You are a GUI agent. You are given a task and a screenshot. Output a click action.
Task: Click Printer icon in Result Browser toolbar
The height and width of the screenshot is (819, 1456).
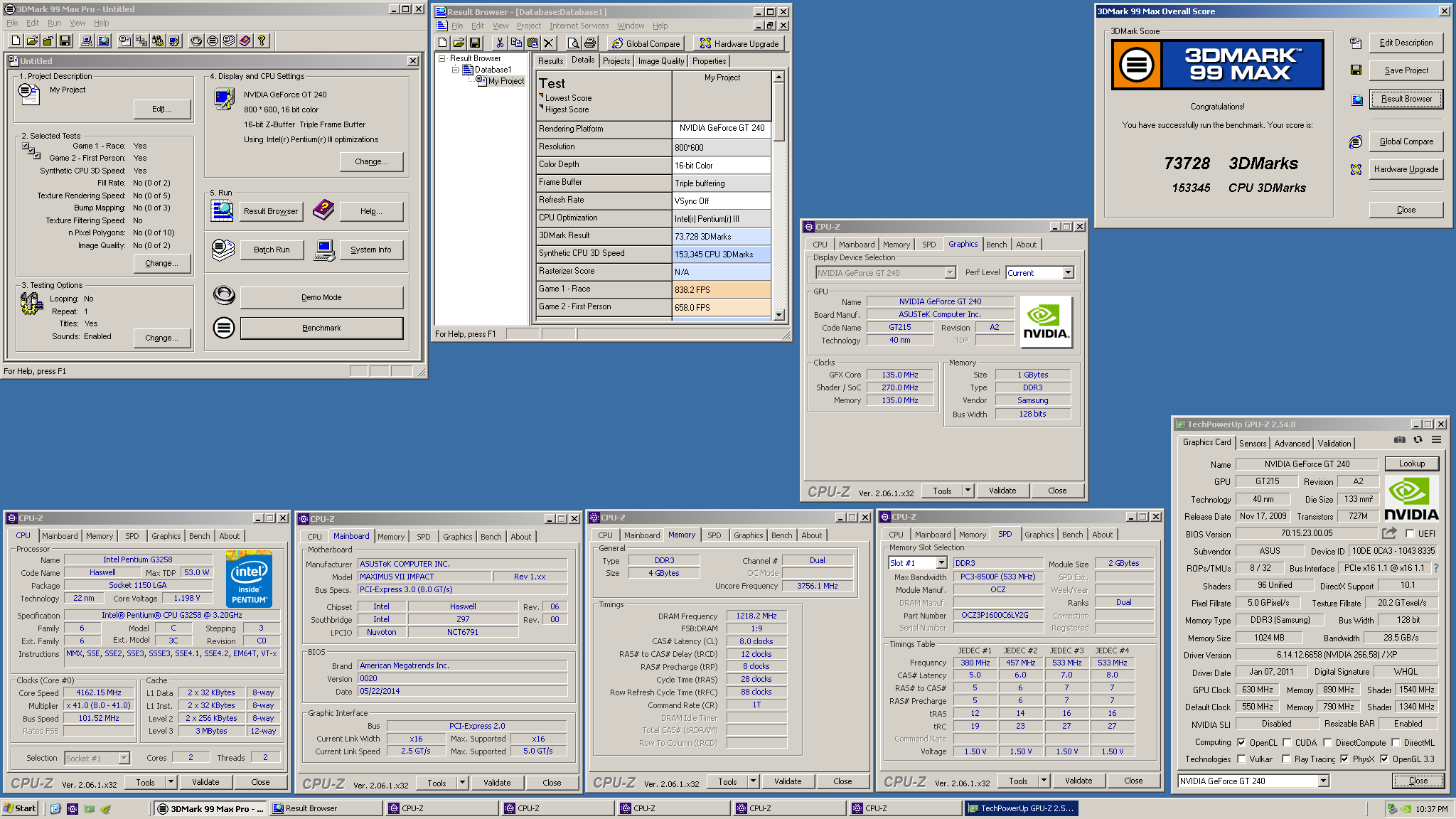pyautogui.click(x=589, y=43)
